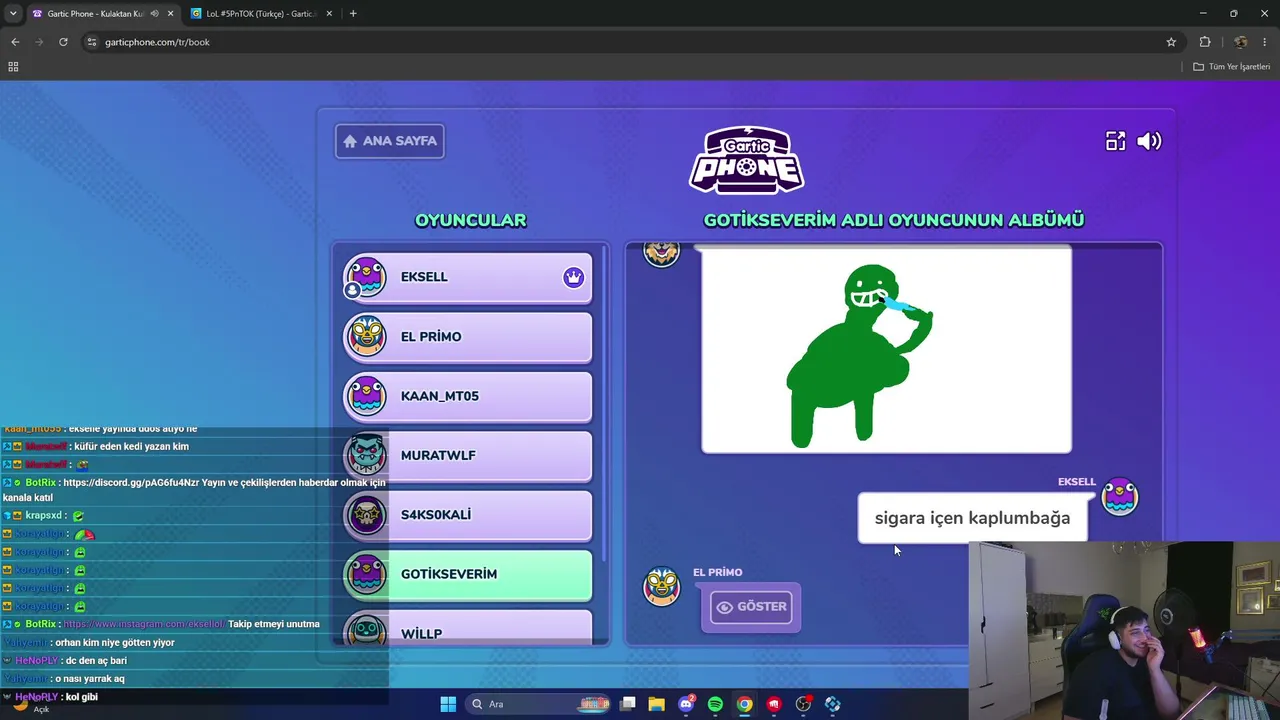Click EKSELL's bird avatar in the players list
This screenshot has width=1280, height=720.
(x=366, y=277)
